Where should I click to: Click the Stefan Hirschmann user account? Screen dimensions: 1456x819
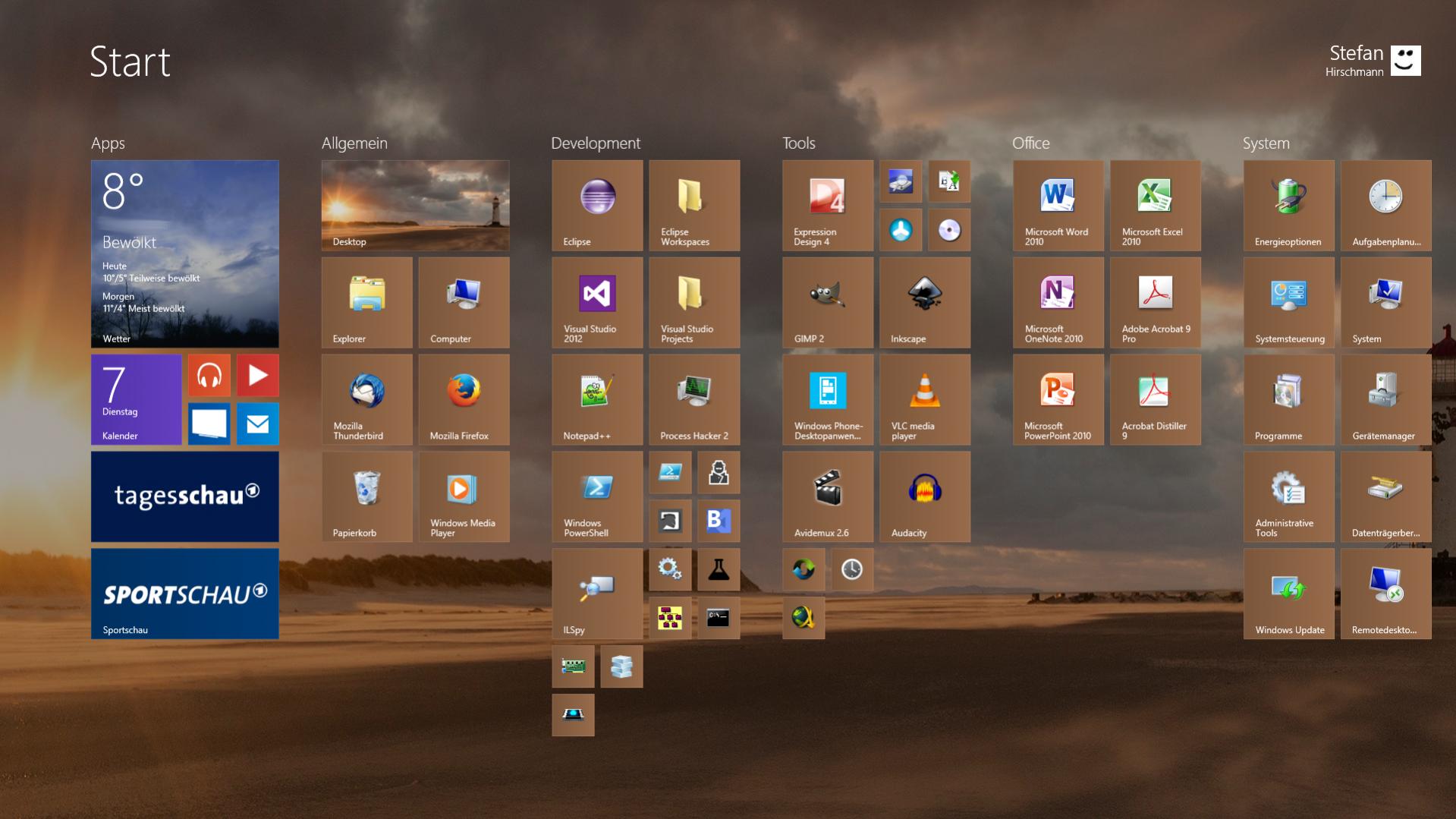click(x=1373, y=61)
